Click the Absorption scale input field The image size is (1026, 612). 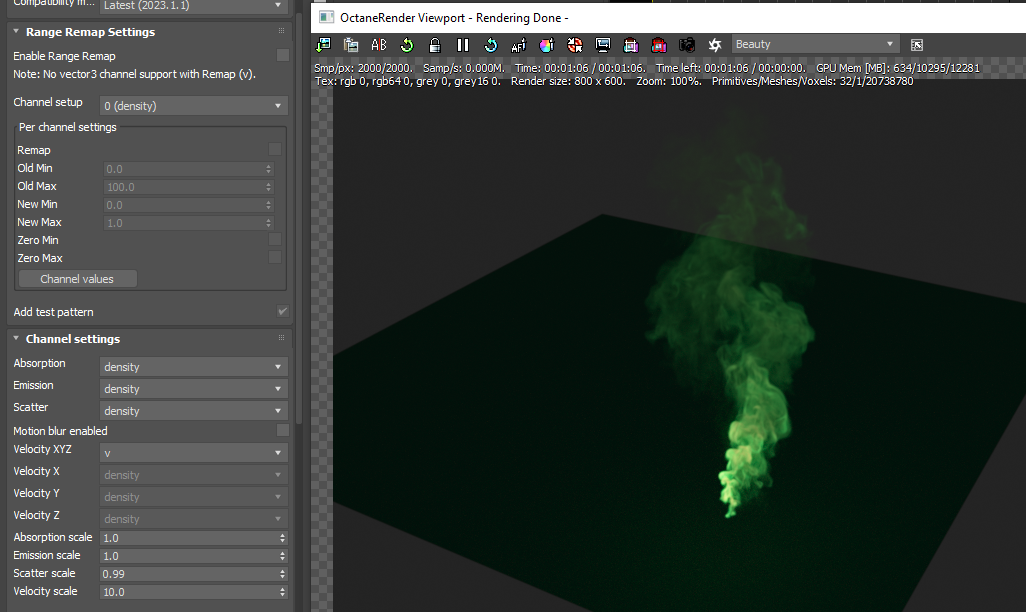[189, 538]
